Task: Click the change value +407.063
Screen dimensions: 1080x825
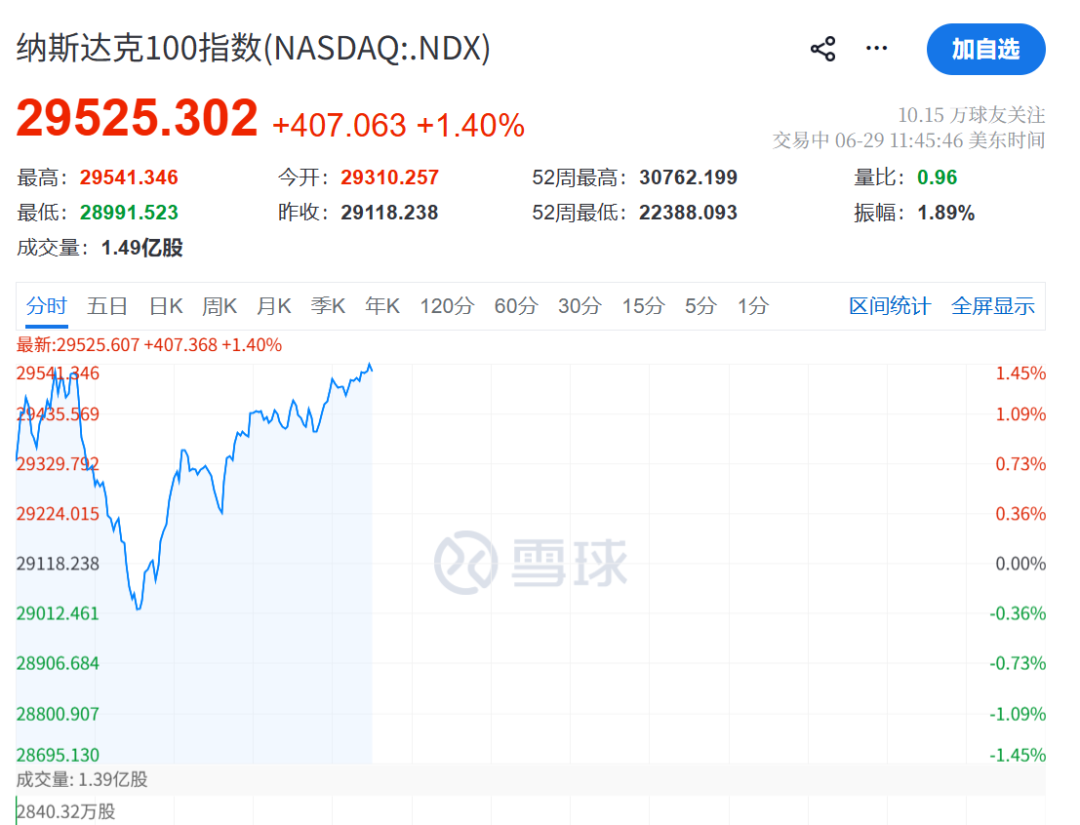Action: click(340, 125)
